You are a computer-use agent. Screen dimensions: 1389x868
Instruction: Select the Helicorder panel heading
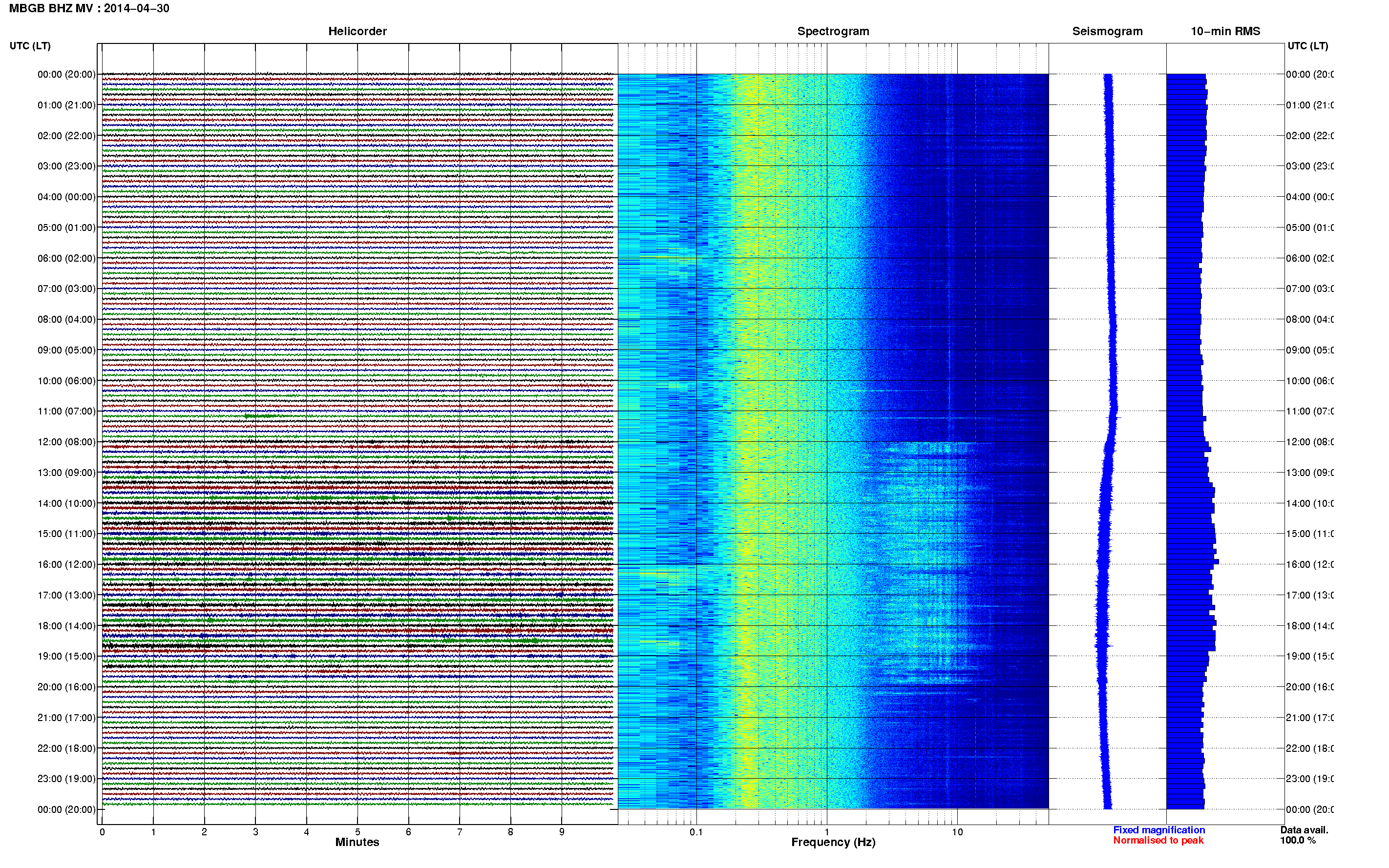click(x=357, y=31)
